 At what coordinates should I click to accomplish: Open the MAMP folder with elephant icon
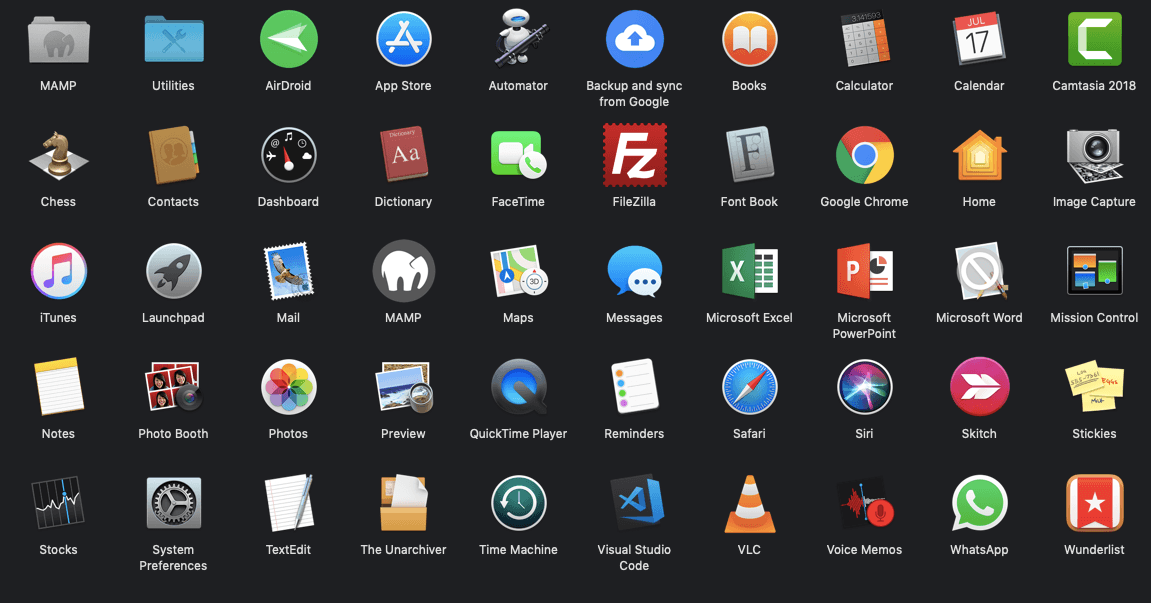[58, 40]
